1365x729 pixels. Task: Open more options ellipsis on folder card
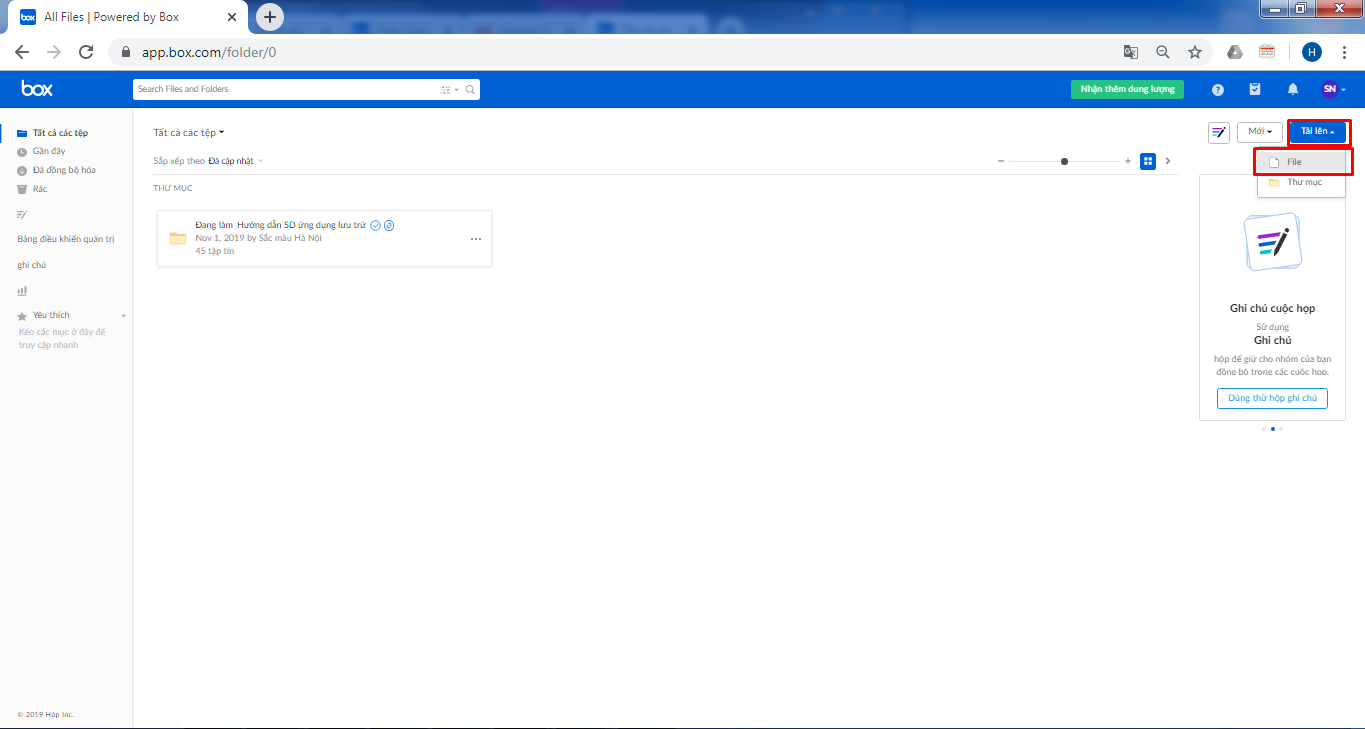point(475,239)
